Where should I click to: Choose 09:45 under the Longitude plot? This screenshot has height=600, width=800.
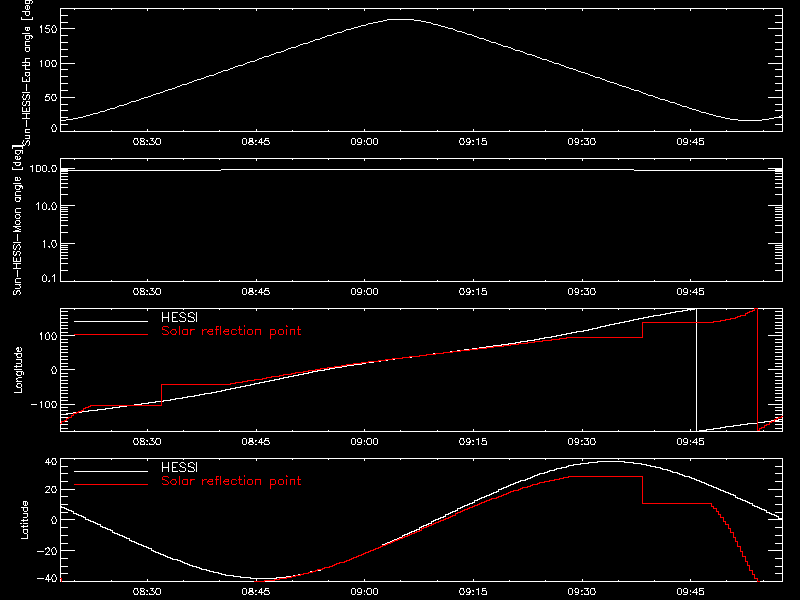690,441
